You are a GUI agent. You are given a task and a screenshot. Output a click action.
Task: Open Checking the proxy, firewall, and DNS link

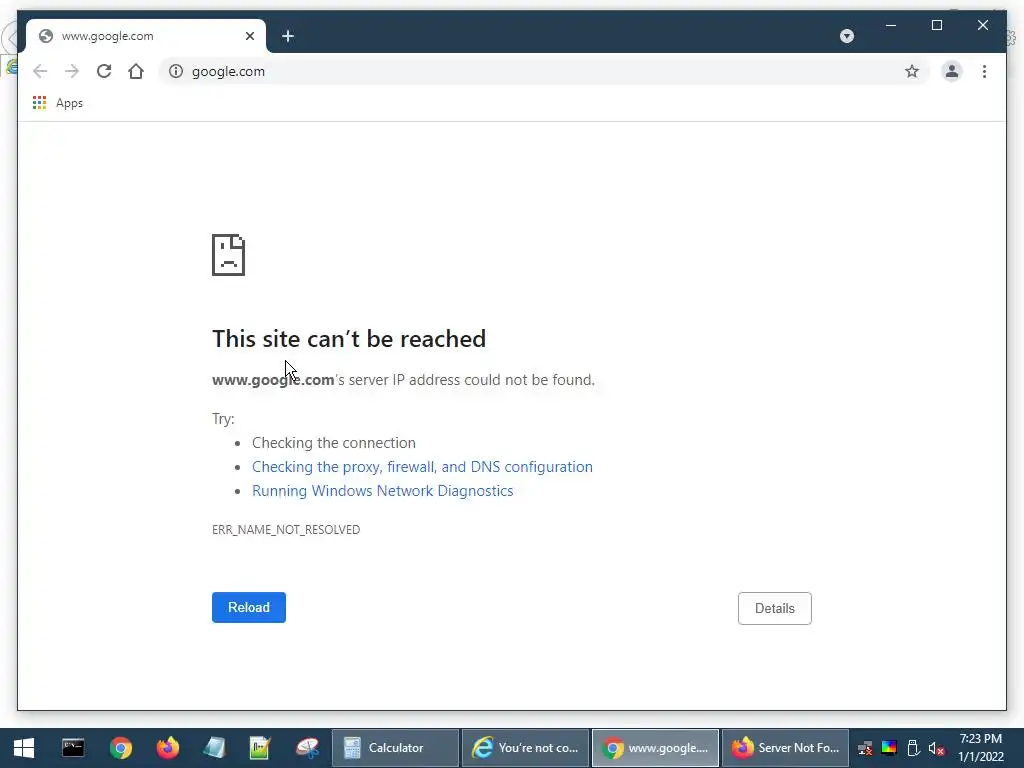(x=423, y=467)
